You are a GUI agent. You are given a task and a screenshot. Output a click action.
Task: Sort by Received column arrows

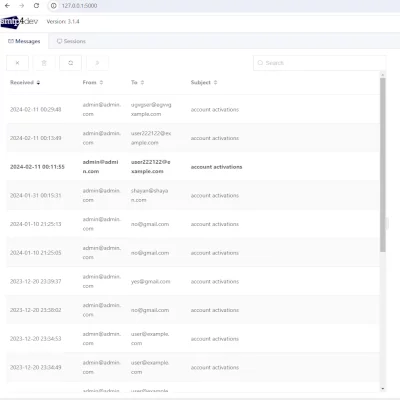[x=38, y=82]
